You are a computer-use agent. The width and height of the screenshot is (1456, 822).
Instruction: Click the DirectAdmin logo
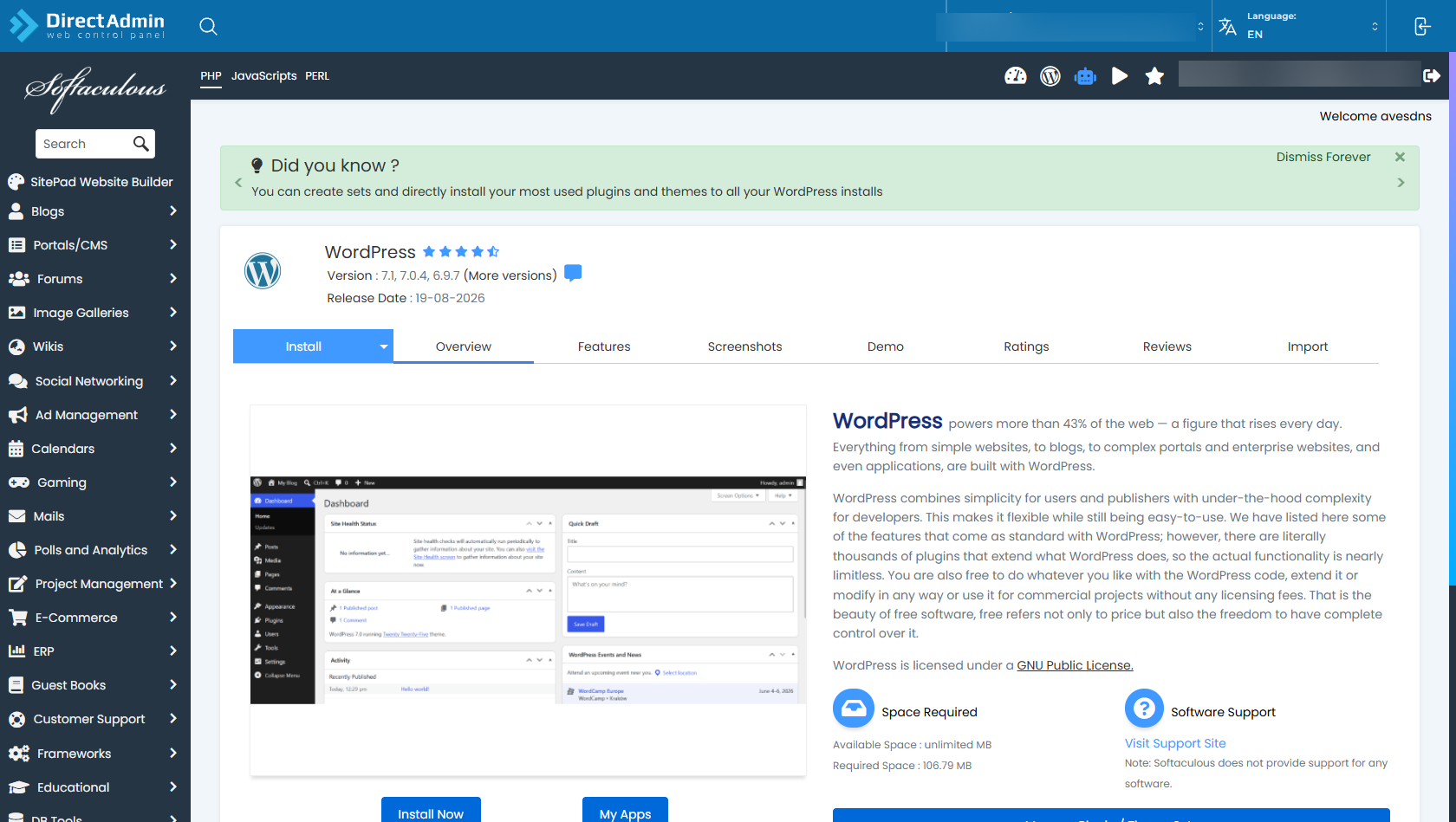click(x=87, y=26)
